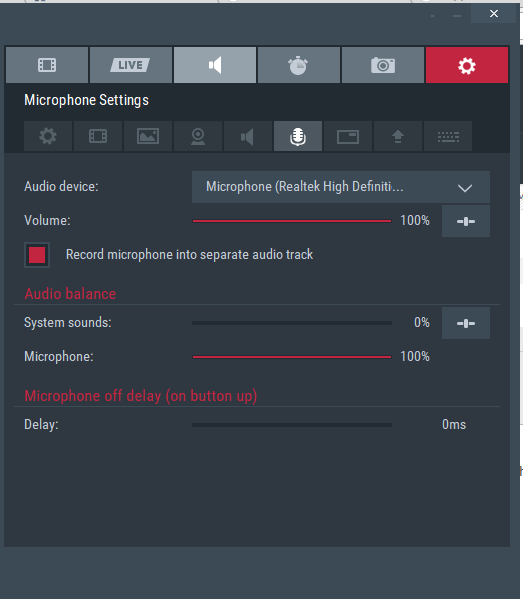Open sound speaker settings sub-tab
523x599 pixels.
point(248,136)
